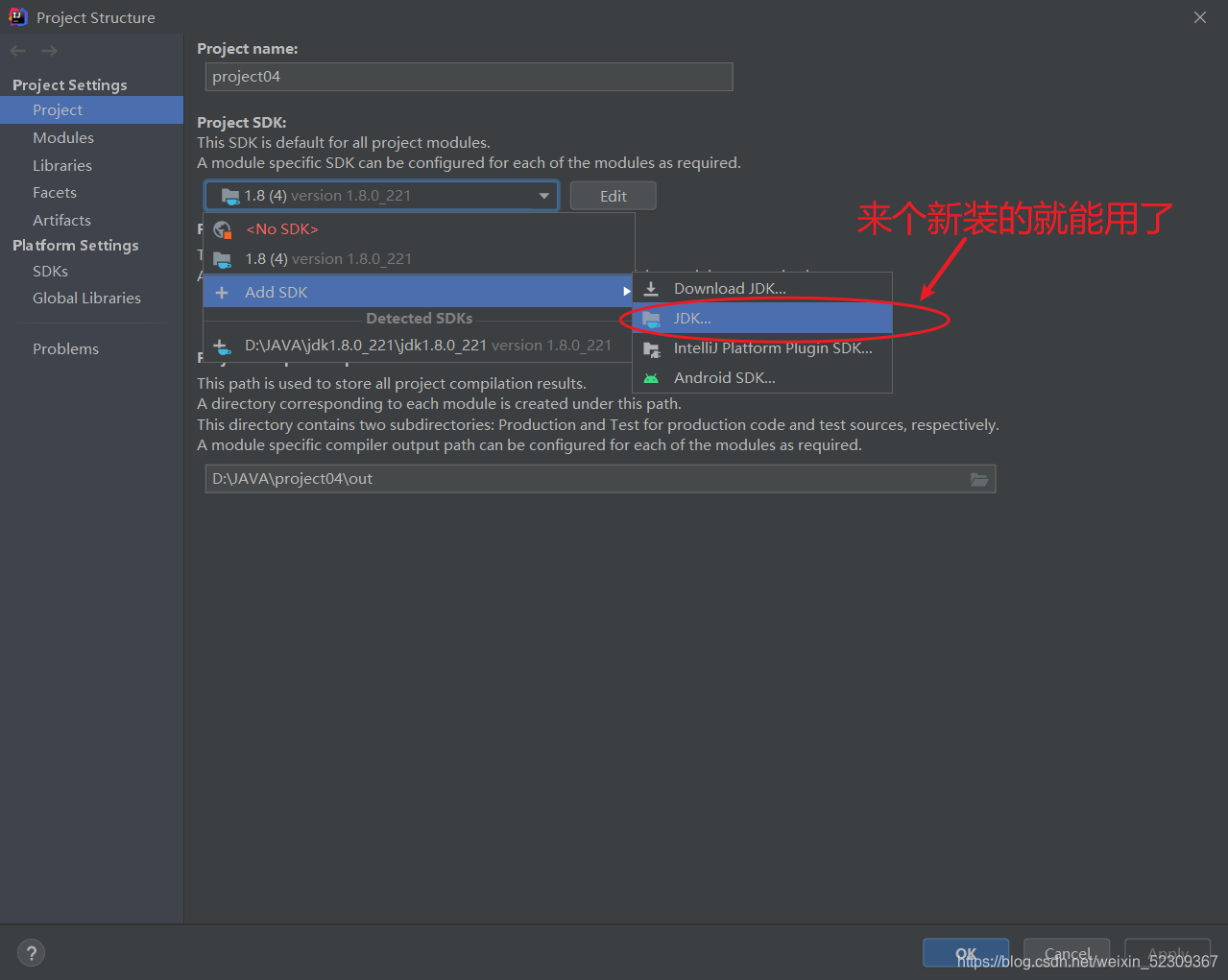Click the forward navigation arrow
Screen dimensions: 1228x980
[49, 50]
